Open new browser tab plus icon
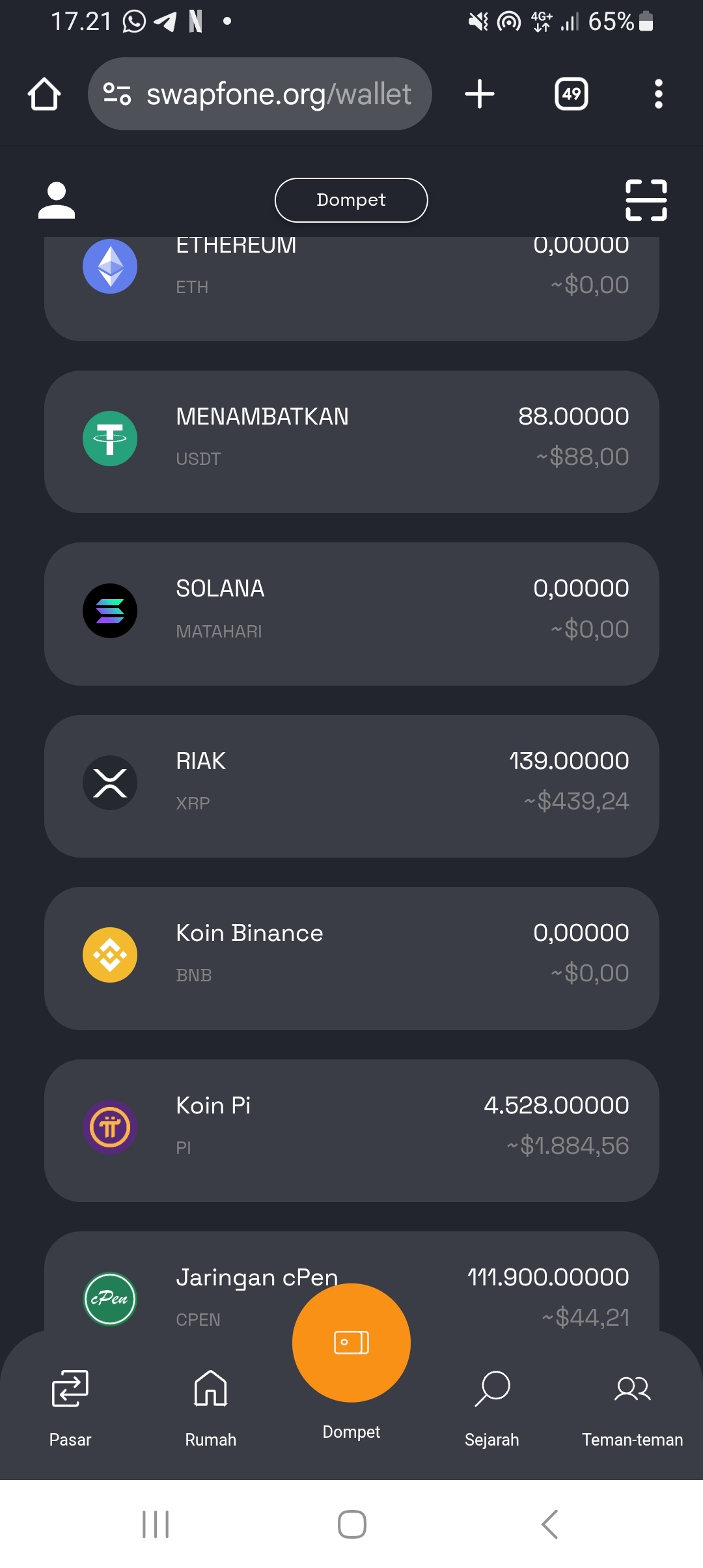The width and height of the screenshot is (703, 1568). point(480,94)
